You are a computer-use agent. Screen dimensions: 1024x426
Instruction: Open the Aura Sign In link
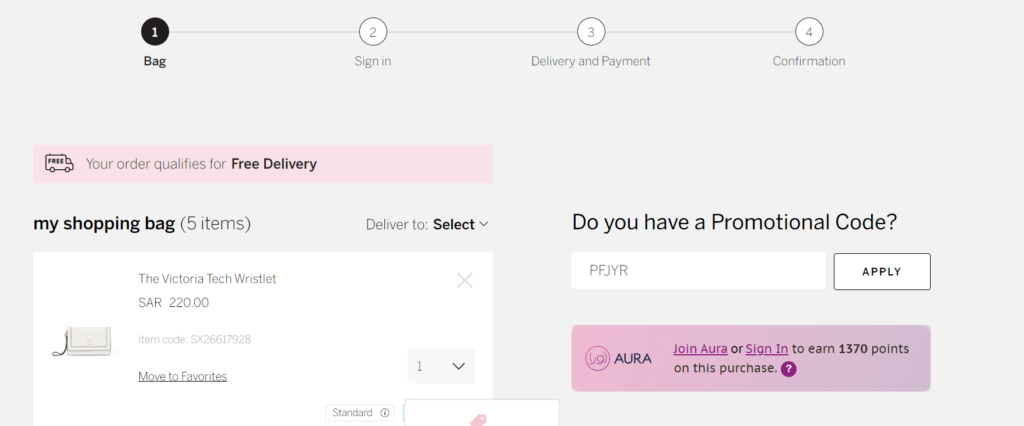(767, 349)
